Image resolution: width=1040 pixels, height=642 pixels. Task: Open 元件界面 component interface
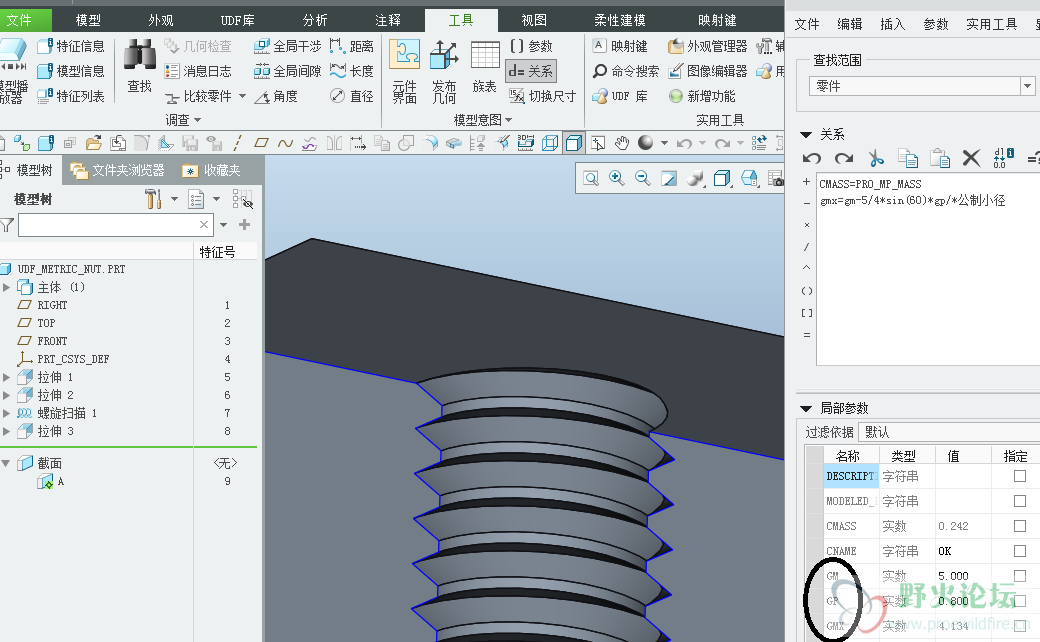[405, 71]
